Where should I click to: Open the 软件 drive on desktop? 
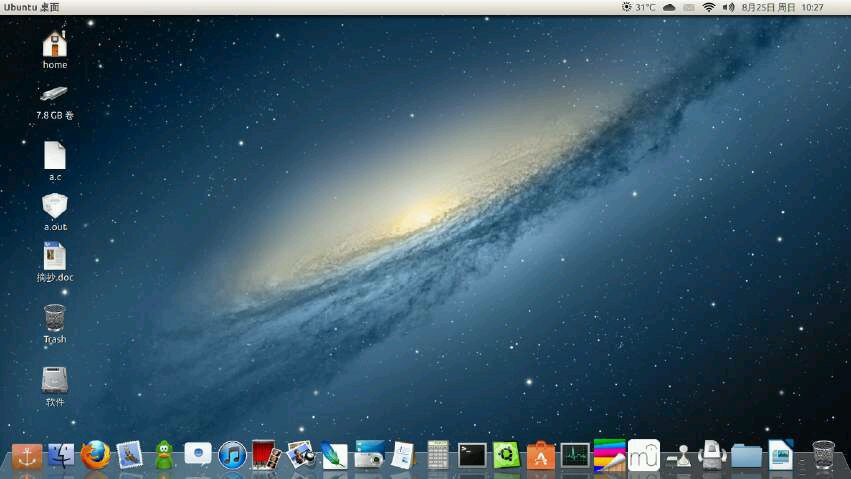[x=55, y=386]
